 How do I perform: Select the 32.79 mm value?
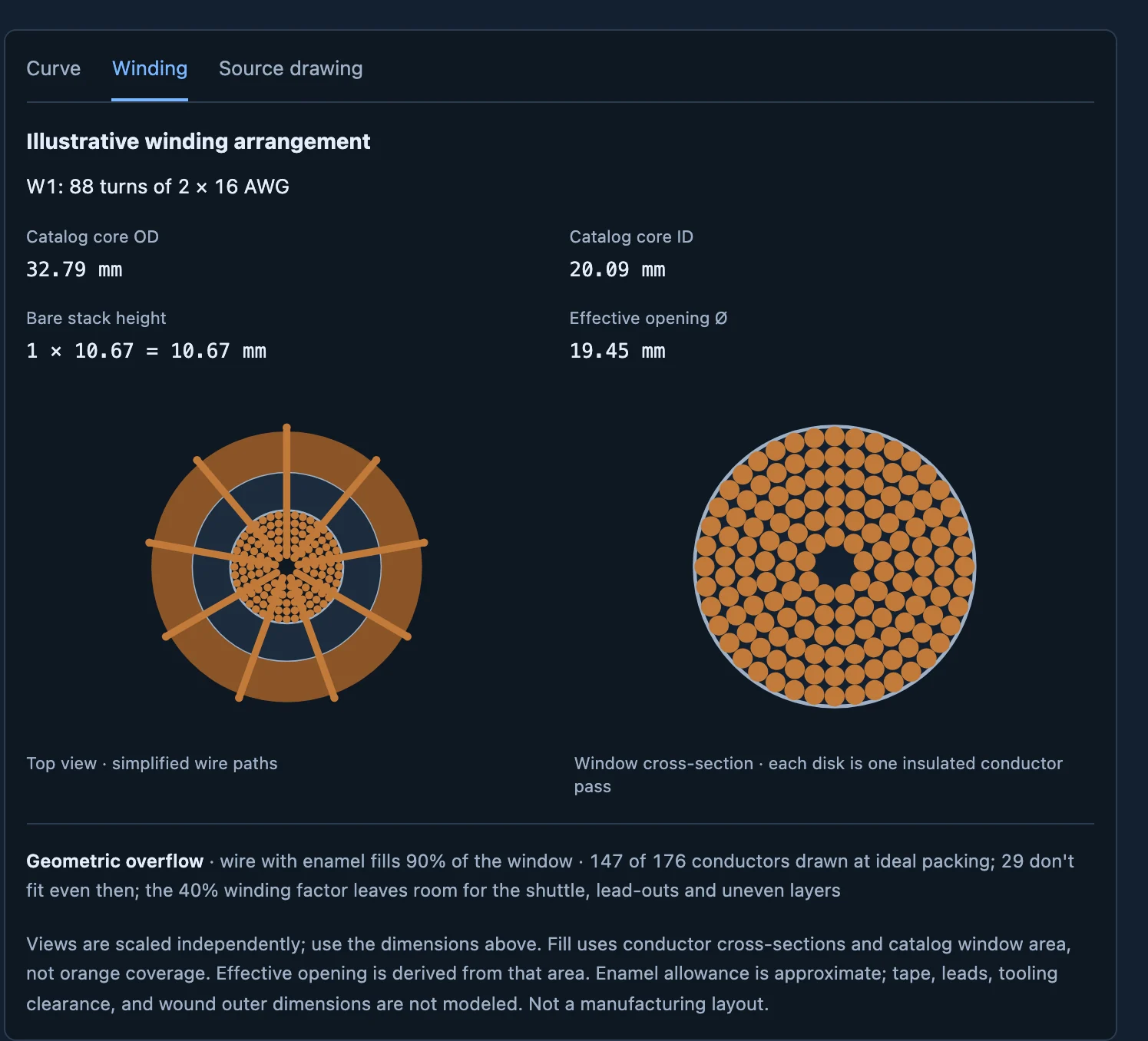[x=74, y=269]
